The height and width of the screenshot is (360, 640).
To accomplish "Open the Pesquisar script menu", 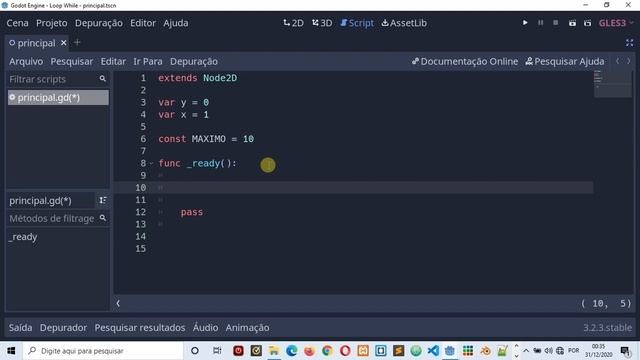I will 71,61.
